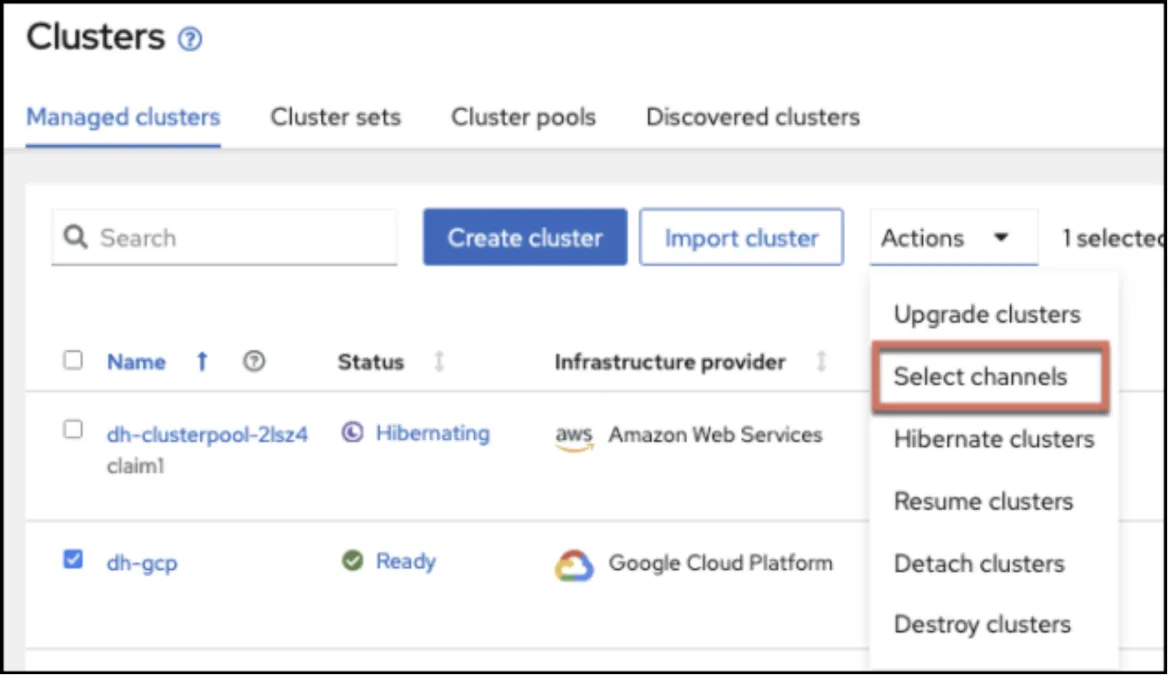Switch to the Cluster pools tab
1170x677 pixels.
523,117
